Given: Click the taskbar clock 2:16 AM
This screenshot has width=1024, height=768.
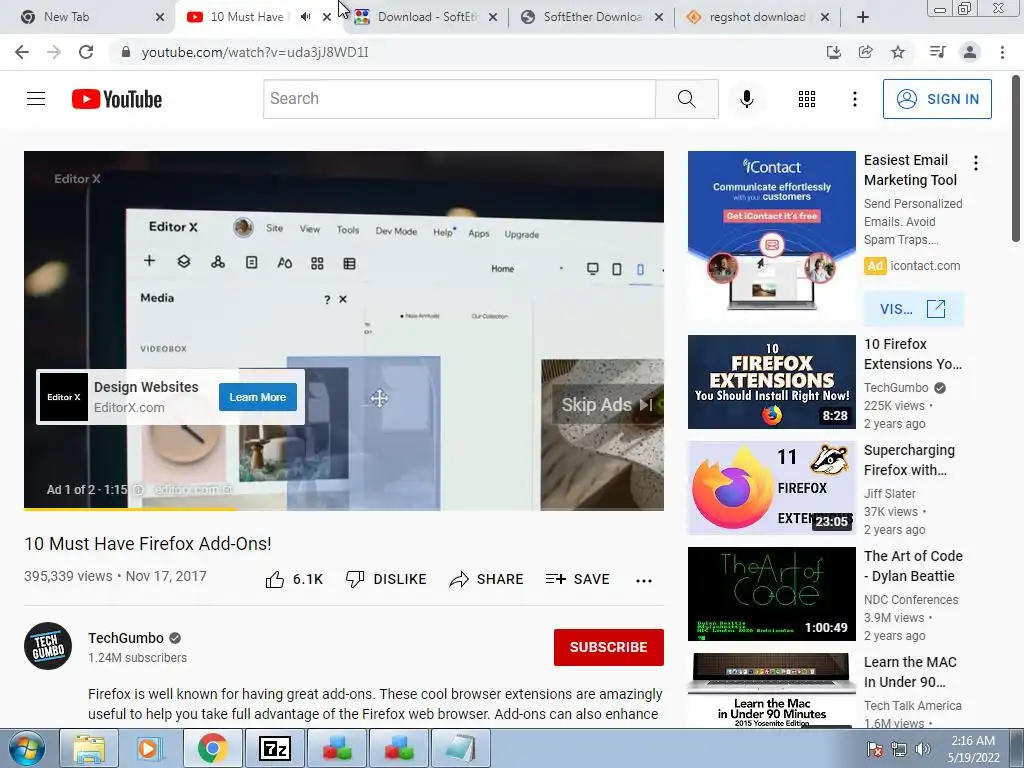Looking at the screenshot, I should [973, 749].
